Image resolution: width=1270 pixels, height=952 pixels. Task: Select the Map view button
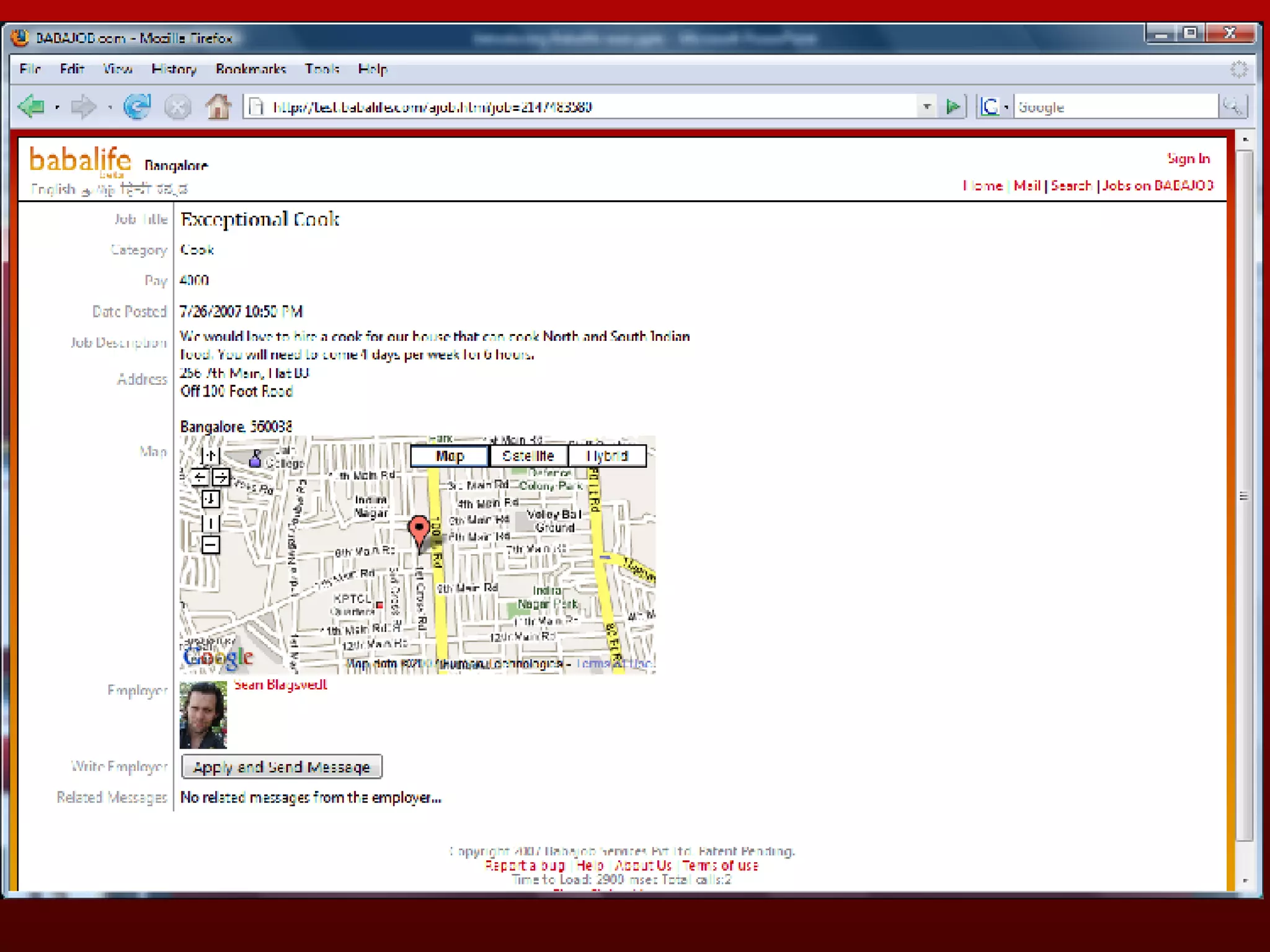(450, 456)
